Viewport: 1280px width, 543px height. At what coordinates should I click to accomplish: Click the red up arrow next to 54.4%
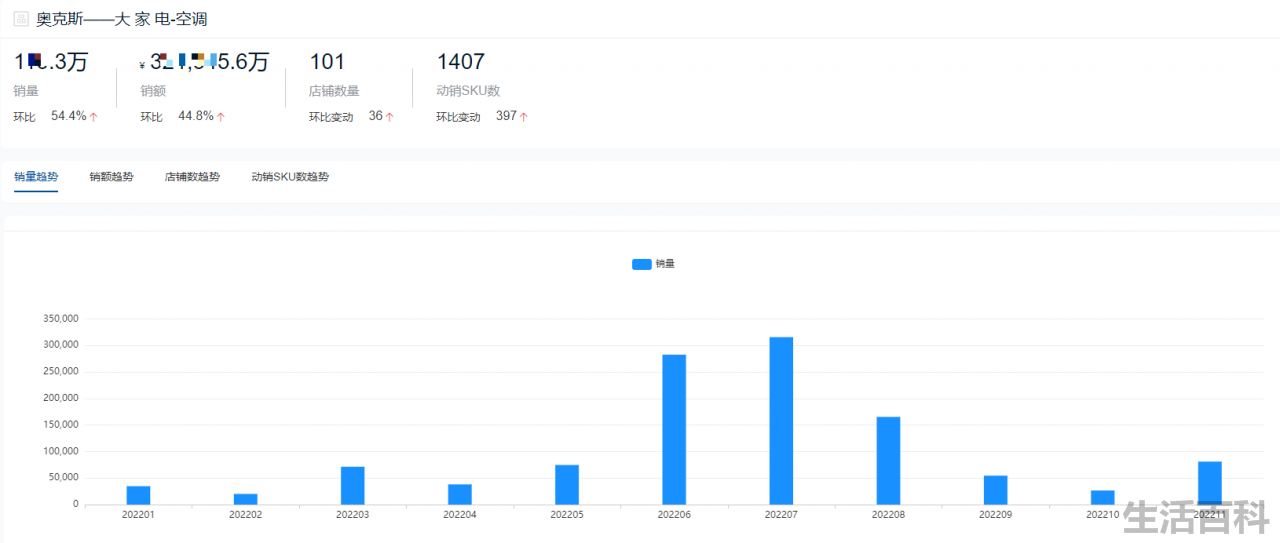point(94,117)
